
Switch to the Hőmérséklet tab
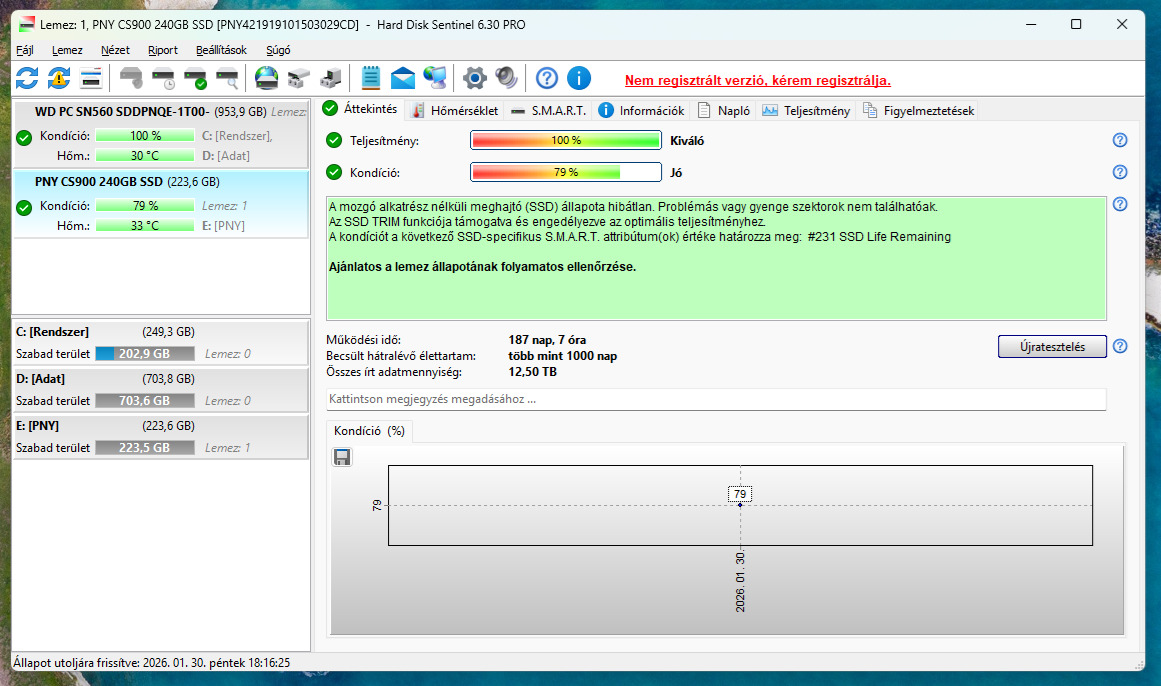455,110
